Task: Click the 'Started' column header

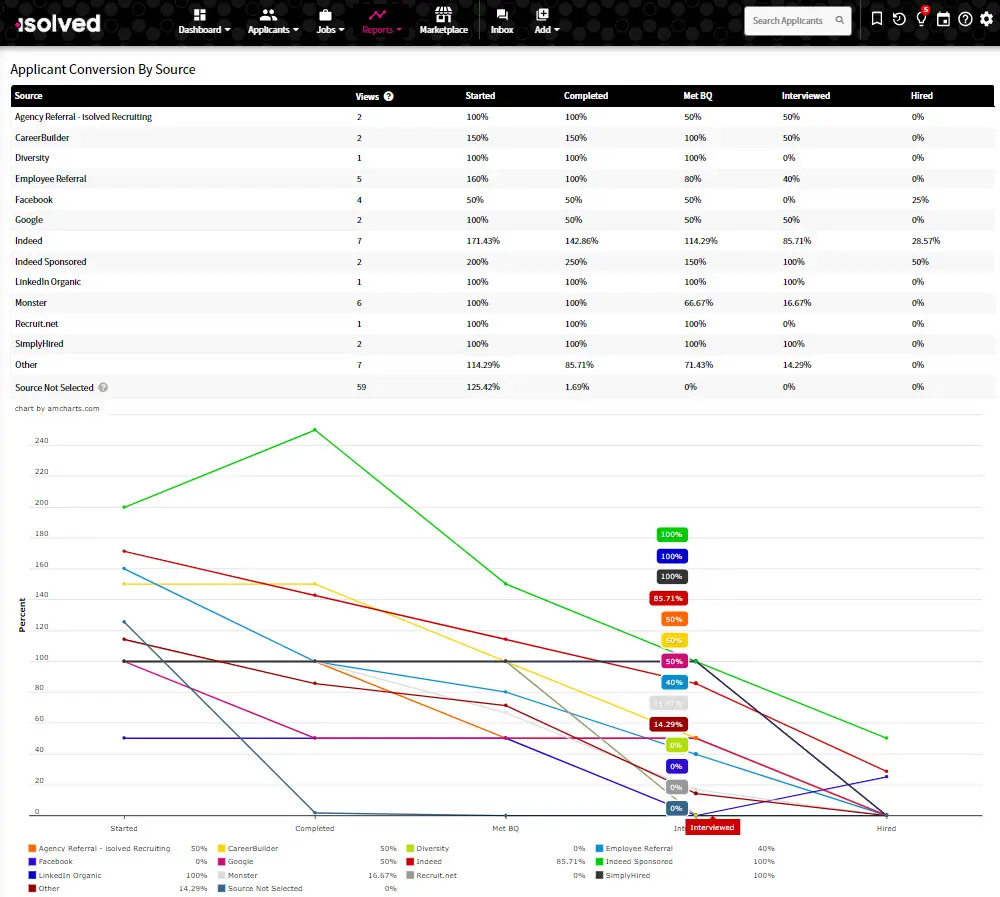Action: point(480,96)
